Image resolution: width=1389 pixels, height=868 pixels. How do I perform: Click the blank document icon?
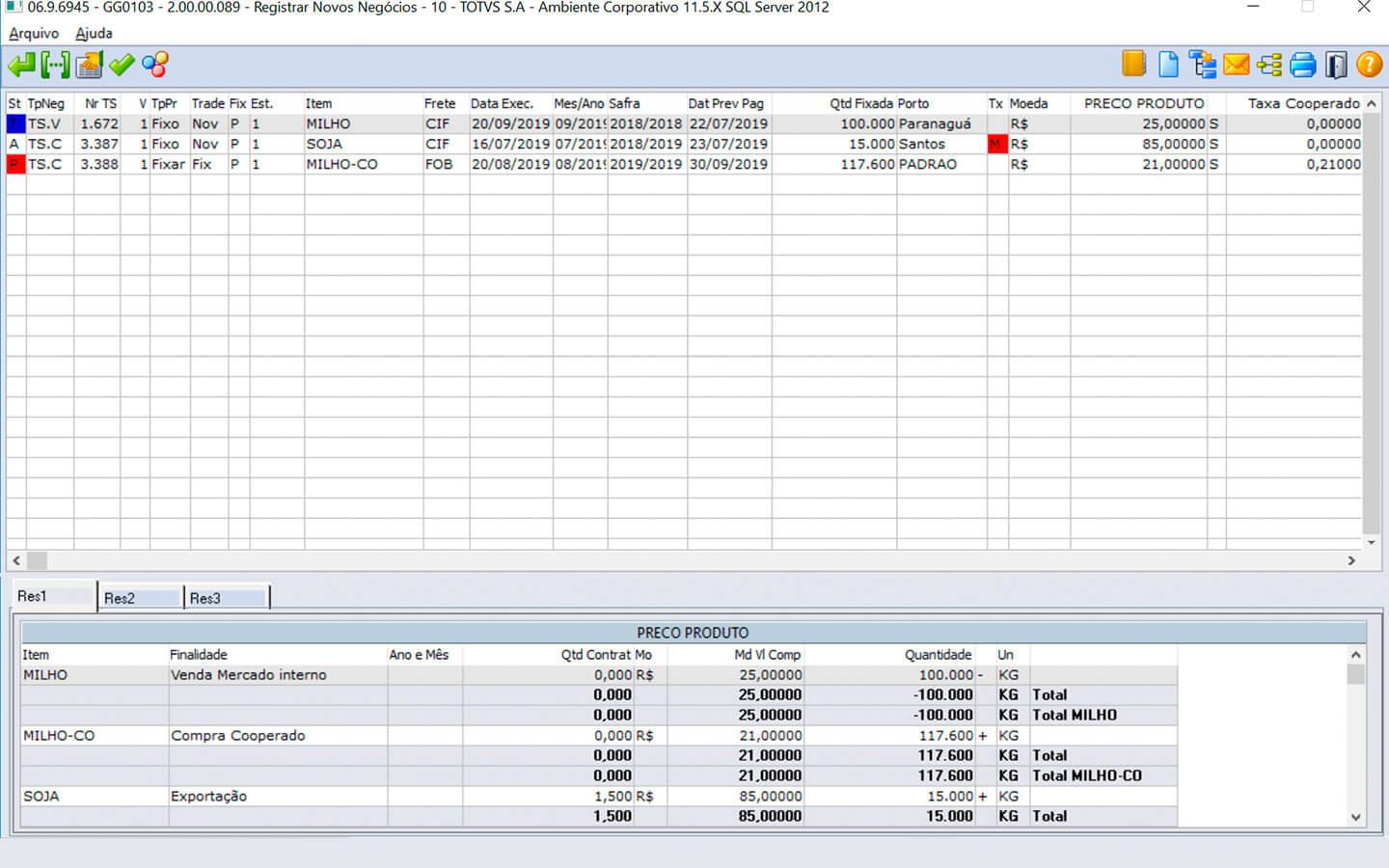click(1168, 65)
